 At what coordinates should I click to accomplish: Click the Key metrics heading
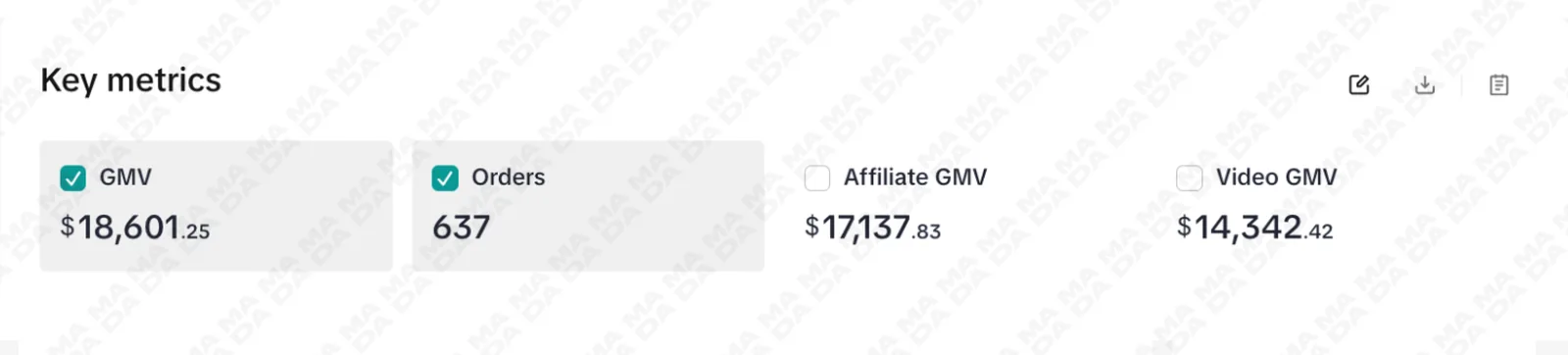coord(131,80)
